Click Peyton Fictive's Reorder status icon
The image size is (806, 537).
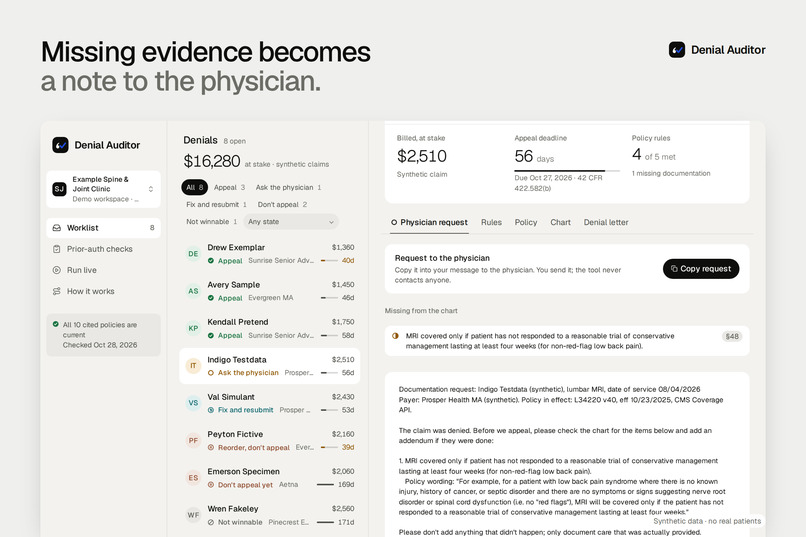click(211, 448)
